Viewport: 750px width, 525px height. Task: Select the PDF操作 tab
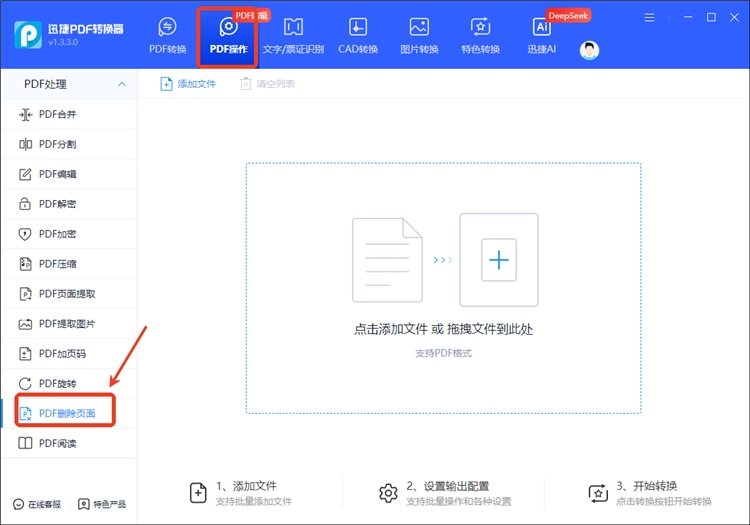[228, 36]
